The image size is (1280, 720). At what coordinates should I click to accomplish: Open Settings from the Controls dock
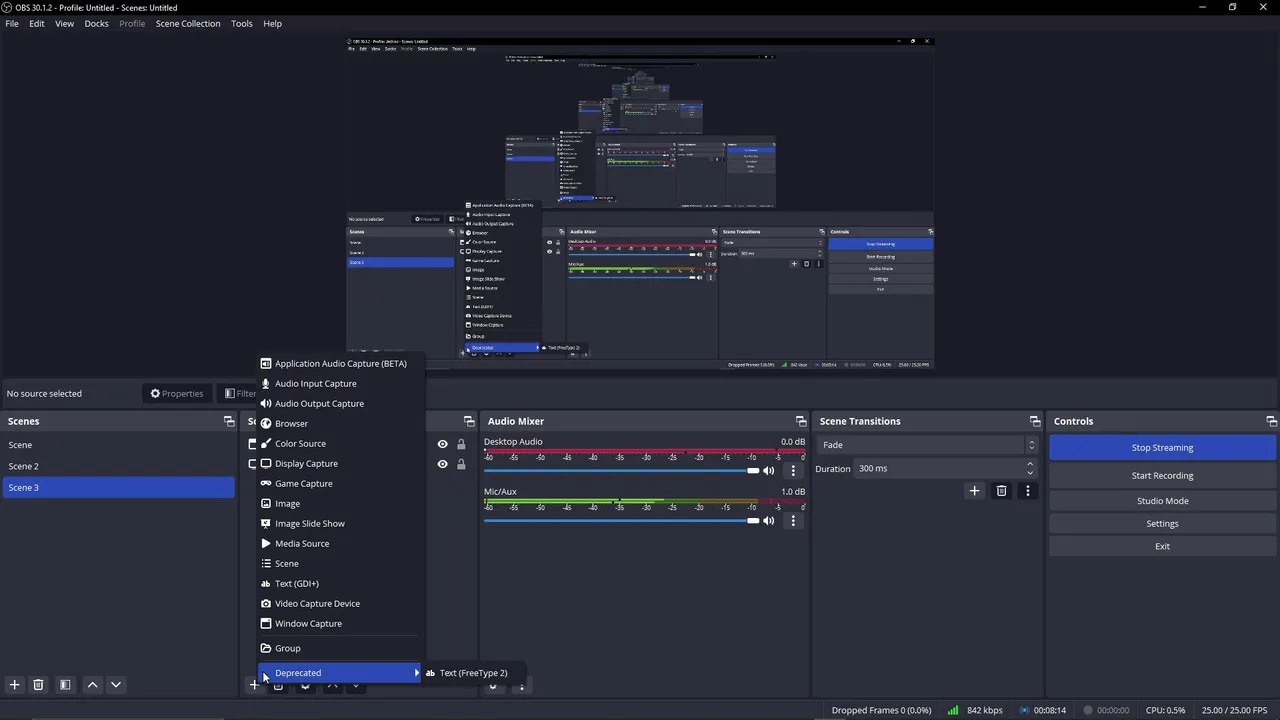click(1162, 524)
